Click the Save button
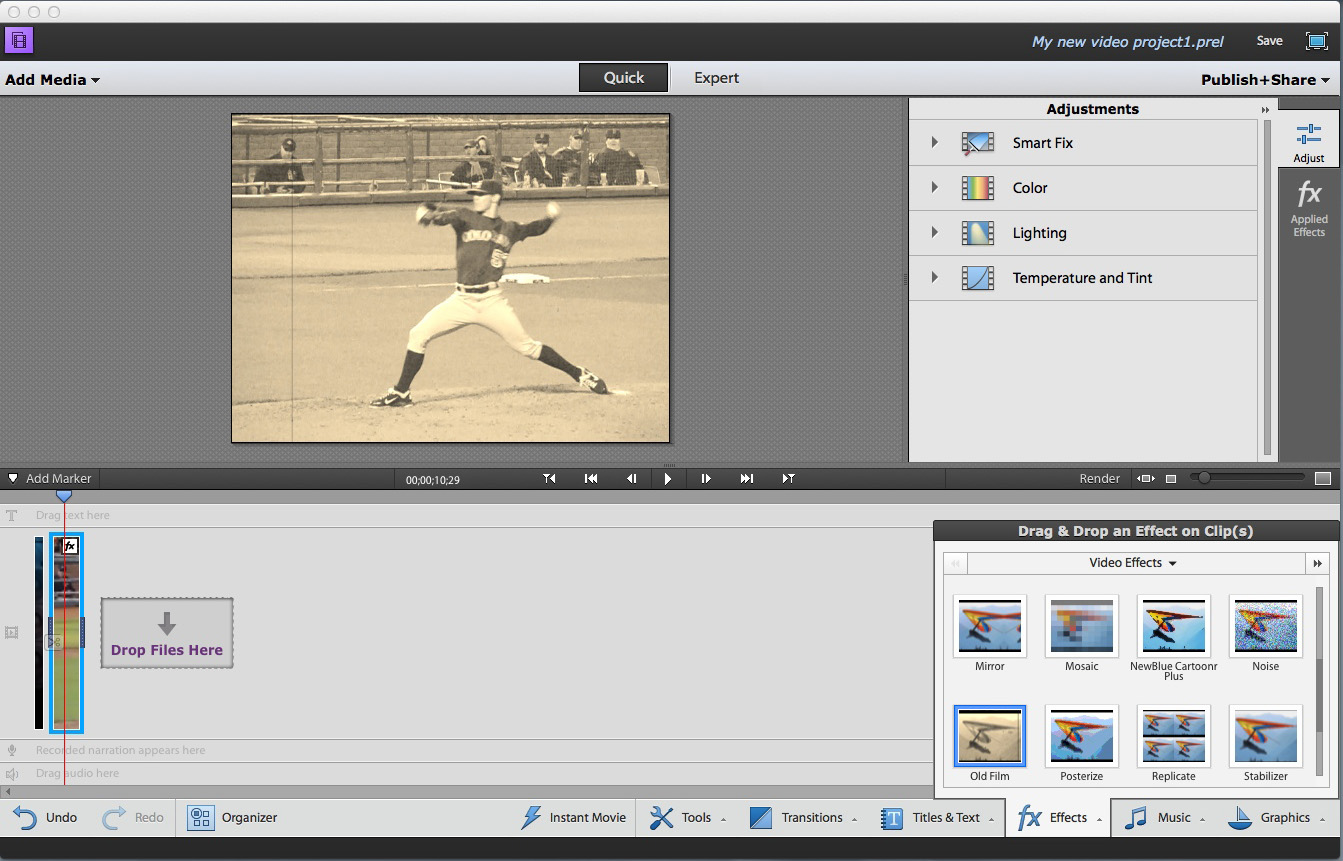Screen dimensions: 1343x861 pos(1269,41)
